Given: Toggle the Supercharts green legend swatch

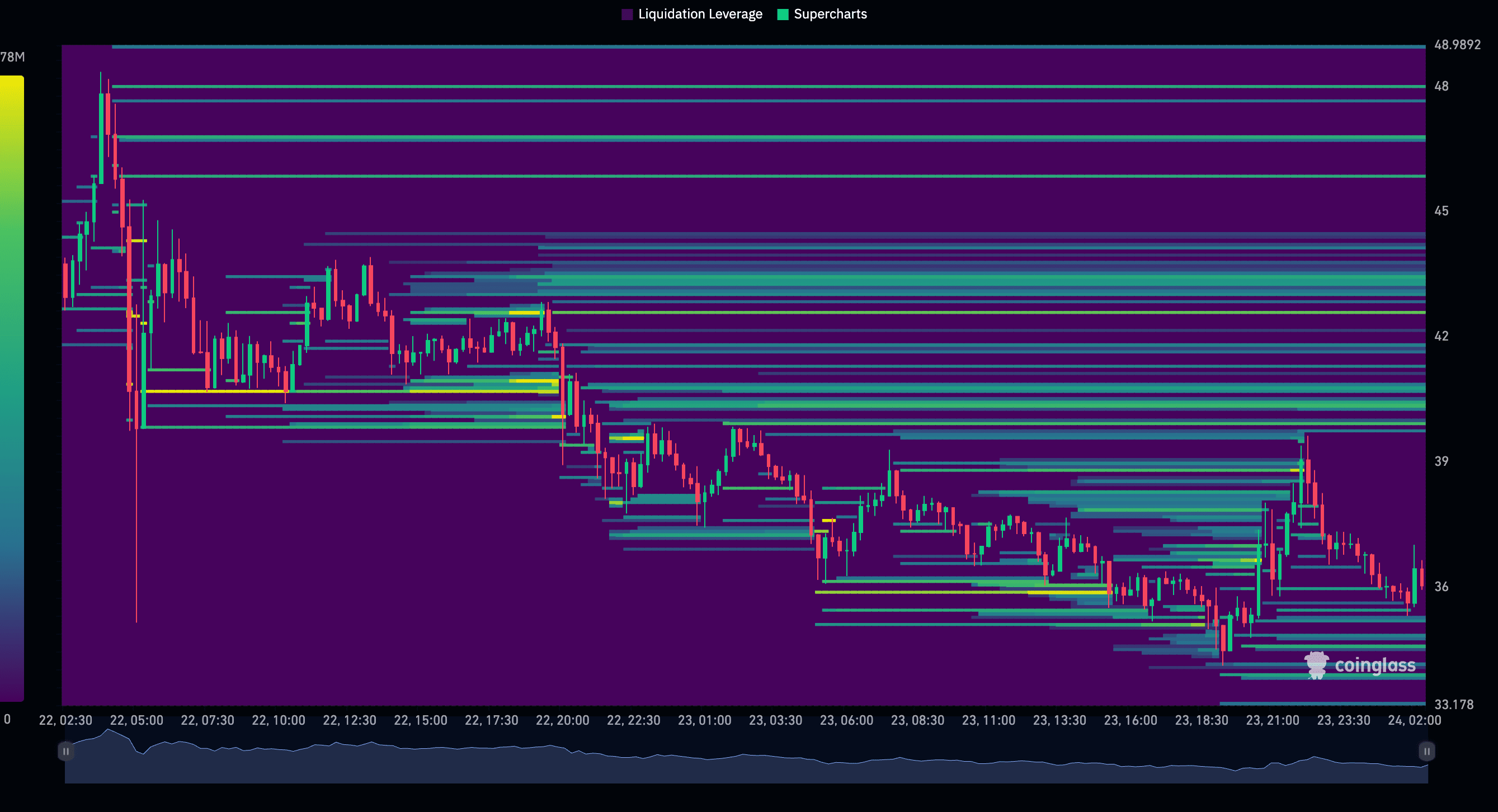Looking at the screenshot, I should coord(783,15).
